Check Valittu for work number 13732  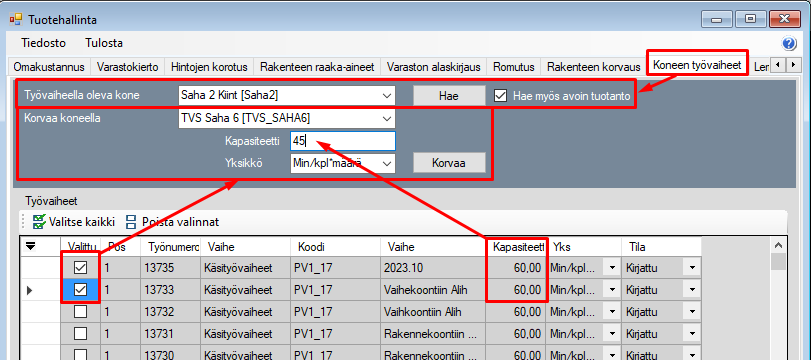(80, 312)
